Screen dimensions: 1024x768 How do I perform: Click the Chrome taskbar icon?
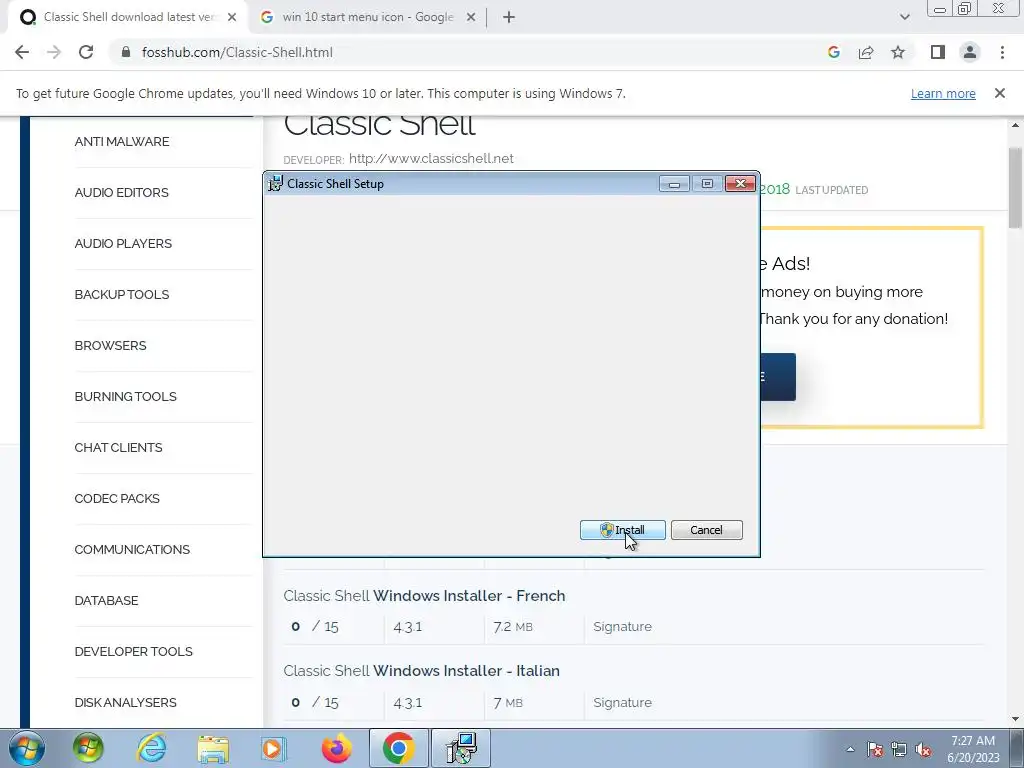click(399, 748)
